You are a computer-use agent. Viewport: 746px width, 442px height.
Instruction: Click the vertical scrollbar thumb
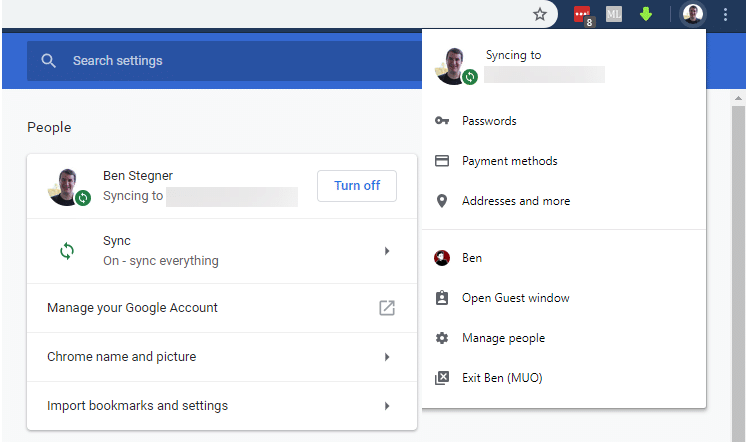[x=738, y=274]
